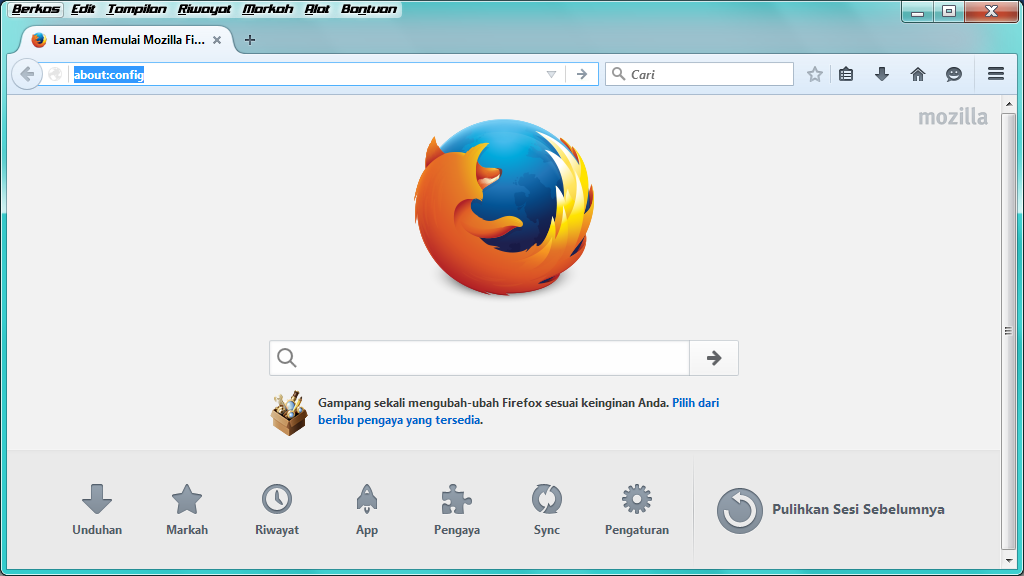Follow the Pilih dari beribu pengaya link

pyautogui.click(x=697, y=402)
